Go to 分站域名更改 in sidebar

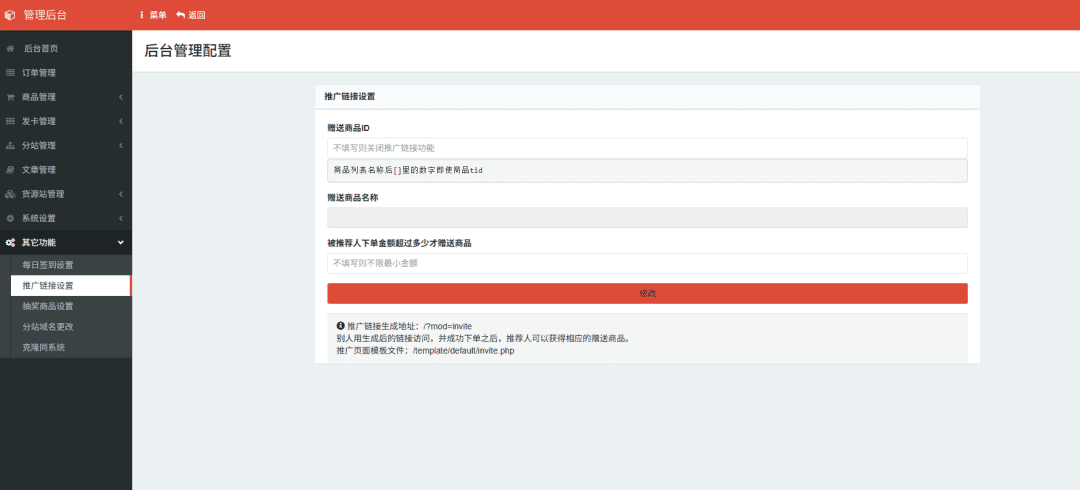pyautogui.click(x=48, y=327)
